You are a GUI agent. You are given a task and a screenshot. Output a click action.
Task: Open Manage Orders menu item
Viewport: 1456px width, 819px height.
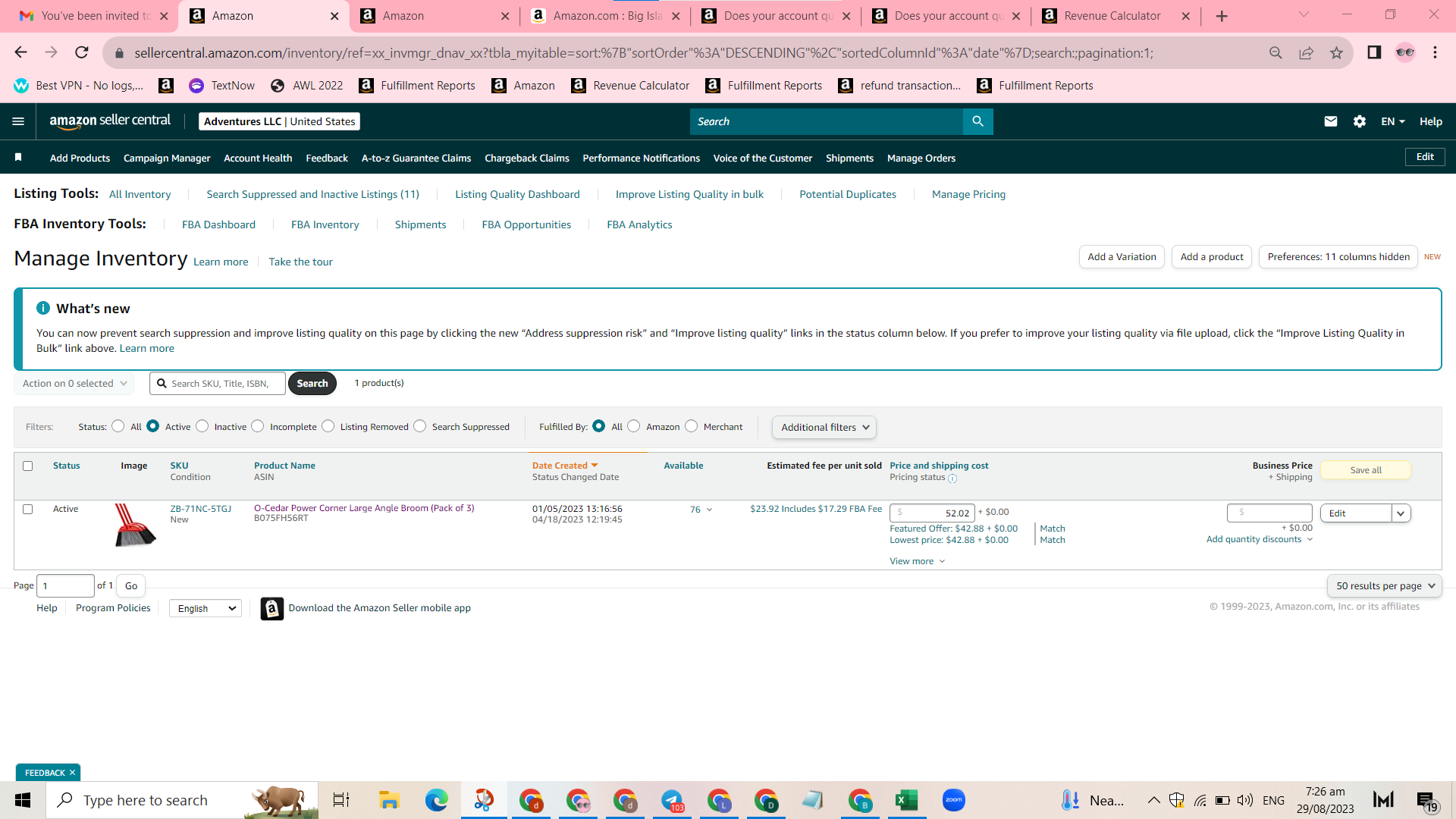(921, 158)
